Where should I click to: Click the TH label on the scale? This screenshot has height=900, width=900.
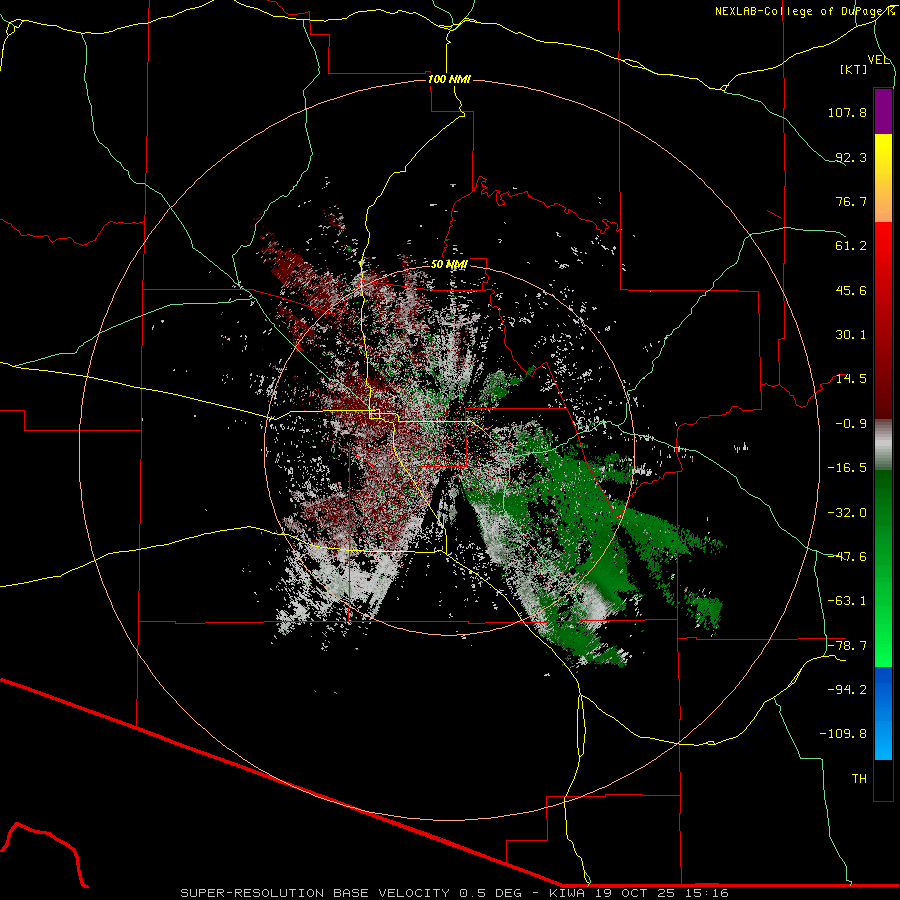coord(859,779)
